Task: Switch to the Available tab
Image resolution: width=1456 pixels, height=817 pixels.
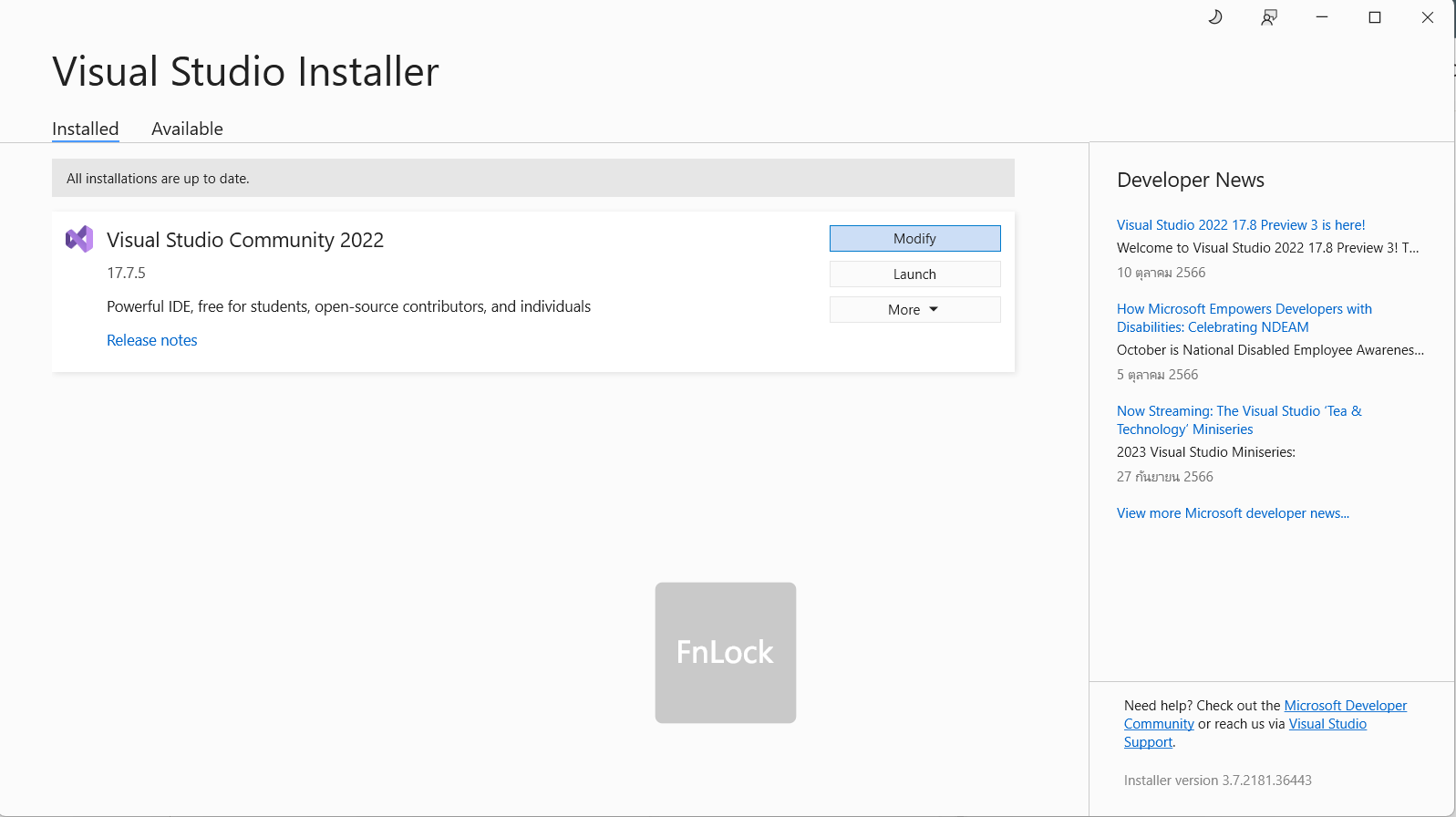Action: point(187,129)
